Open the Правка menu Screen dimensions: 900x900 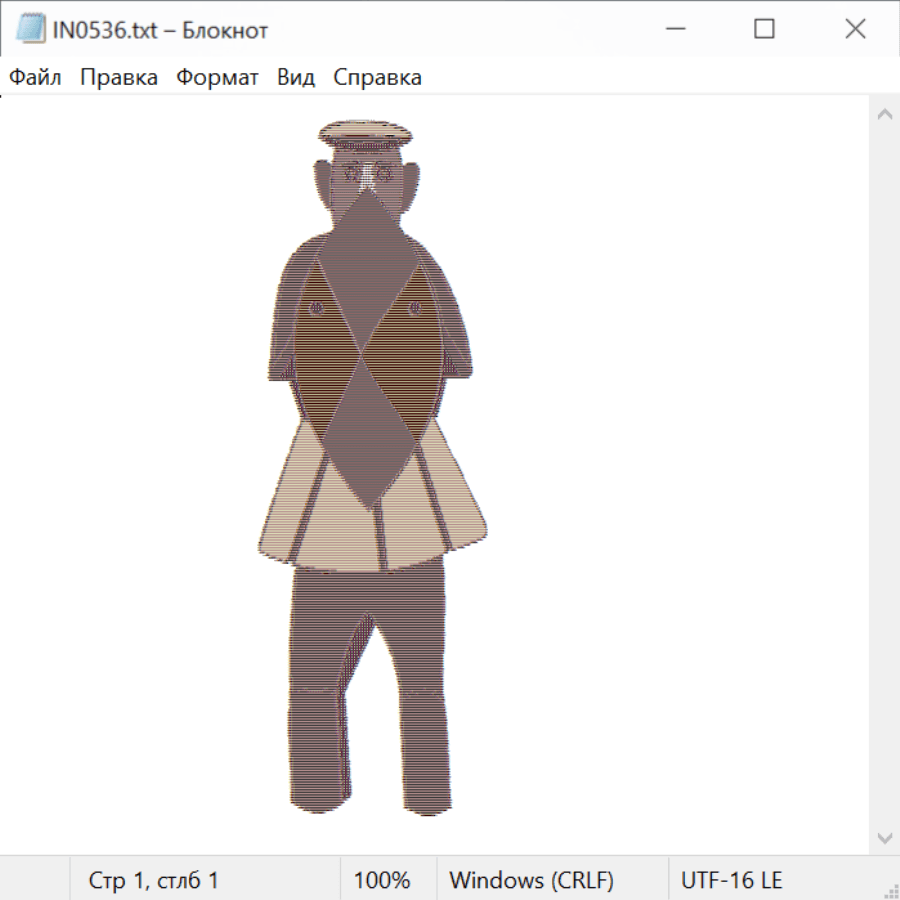coord(118,78)
